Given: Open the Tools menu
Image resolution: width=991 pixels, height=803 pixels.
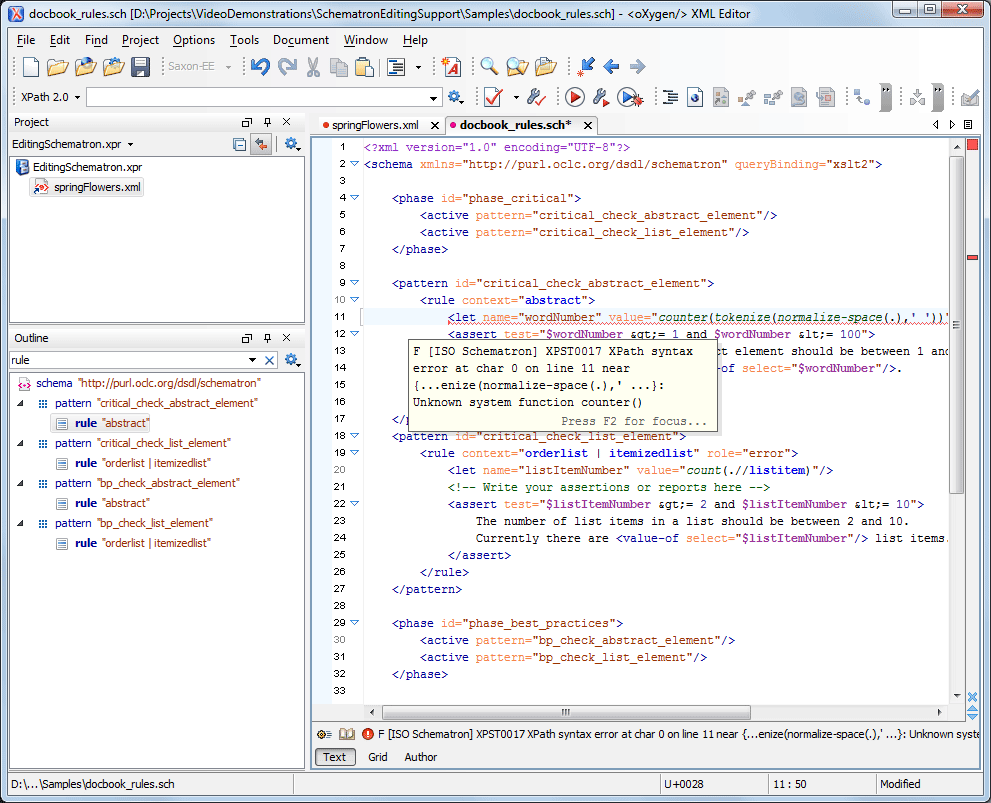Looking at the screenshot, I should (x=244, y=40).
